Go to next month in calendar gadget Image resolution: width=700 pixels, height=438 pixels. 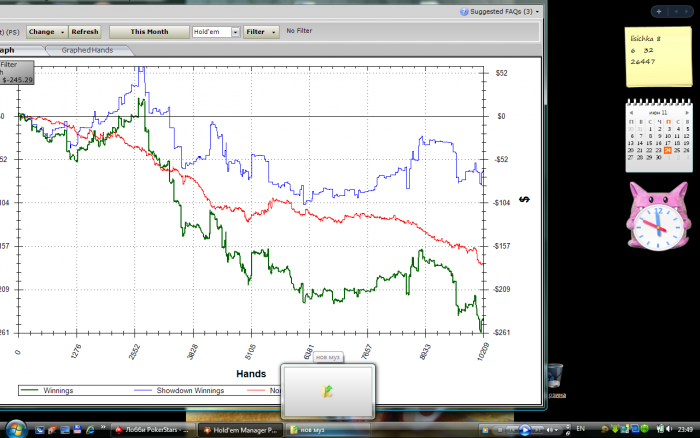coord(687,113)
